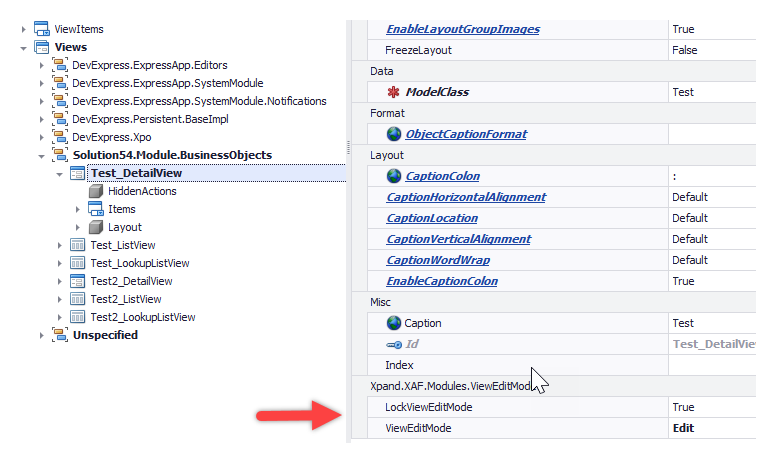The height and width of the screenshot is (463, 776).
Task: Expand DevExpress.ExpressApp.Editors node
Action: (42, 65)
